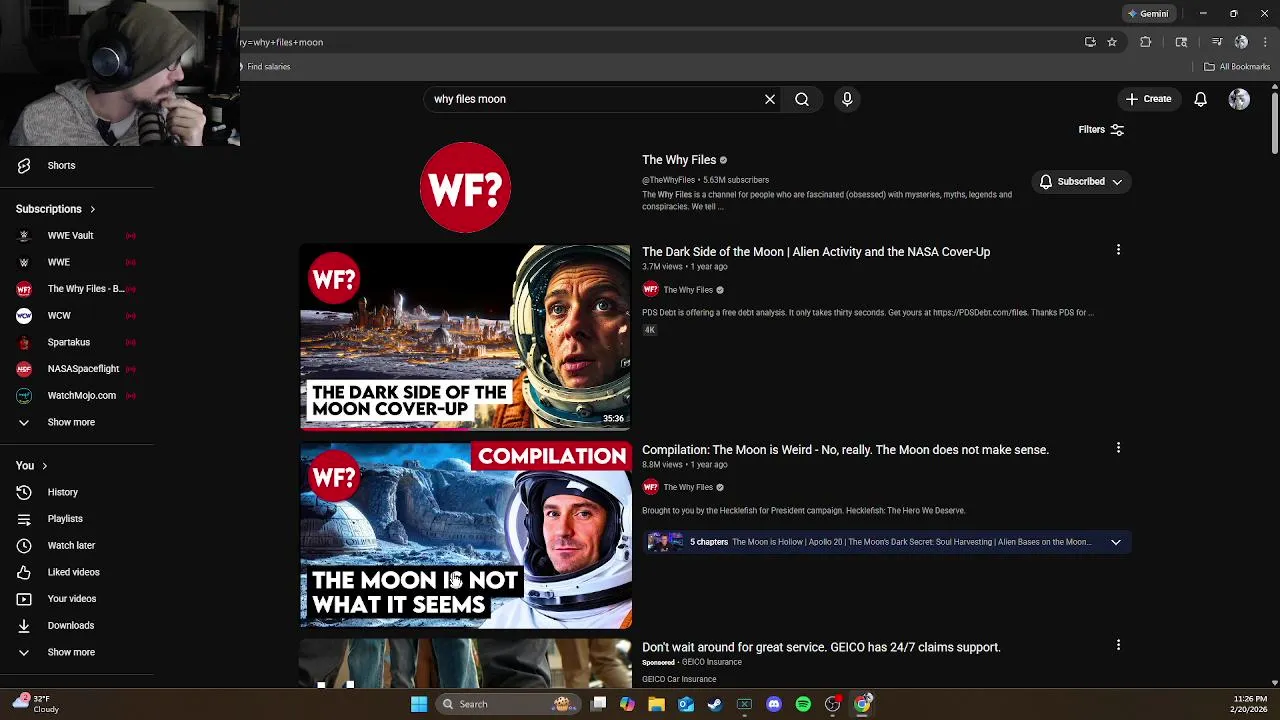Open Discord from the taskbar
This screenshot has width=1280, height=720.
pos(774,704)
